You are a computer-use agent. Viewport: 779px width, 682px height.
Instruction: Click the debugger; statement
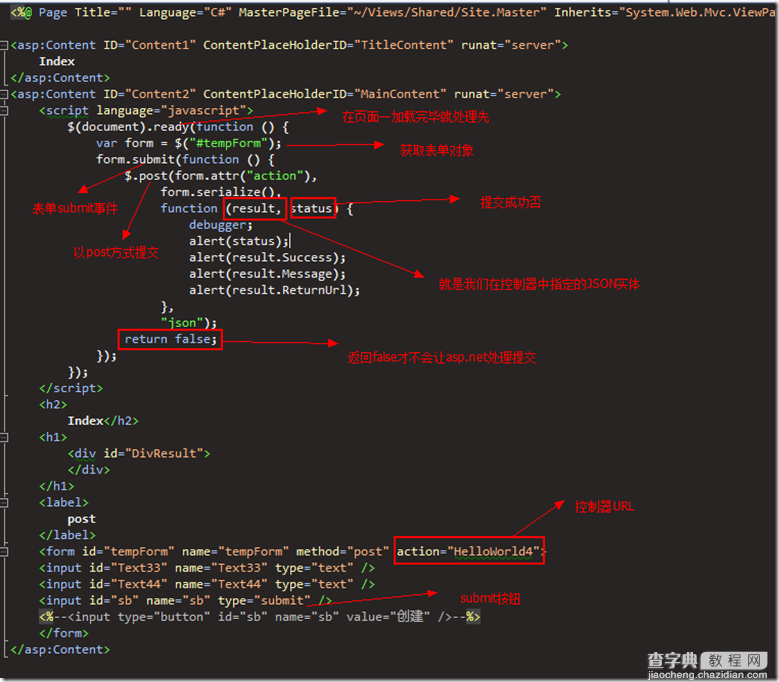click(221, 225)
